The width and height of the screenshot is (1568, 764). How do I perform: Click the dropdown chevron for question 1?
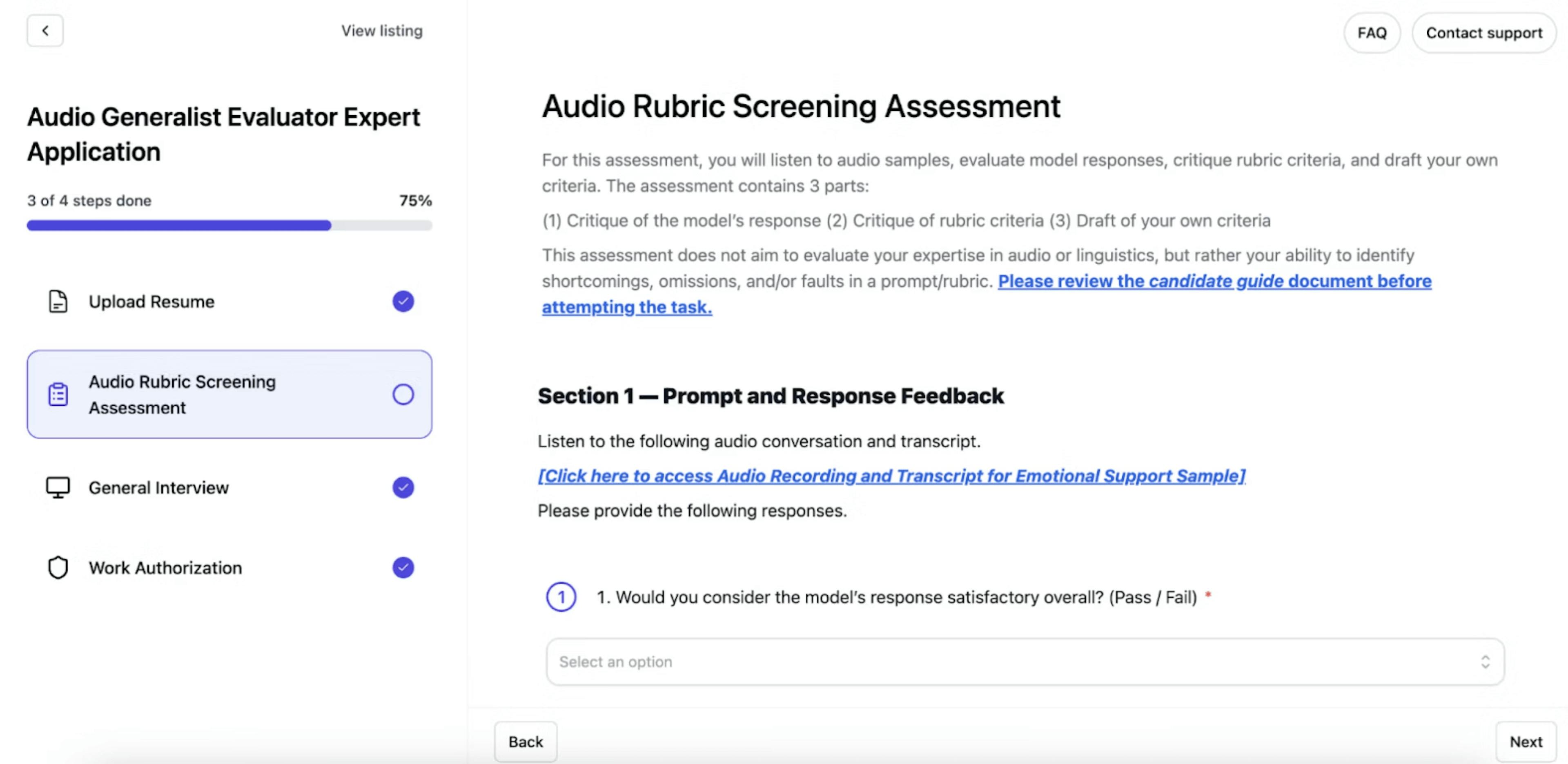click(1484, 661)
